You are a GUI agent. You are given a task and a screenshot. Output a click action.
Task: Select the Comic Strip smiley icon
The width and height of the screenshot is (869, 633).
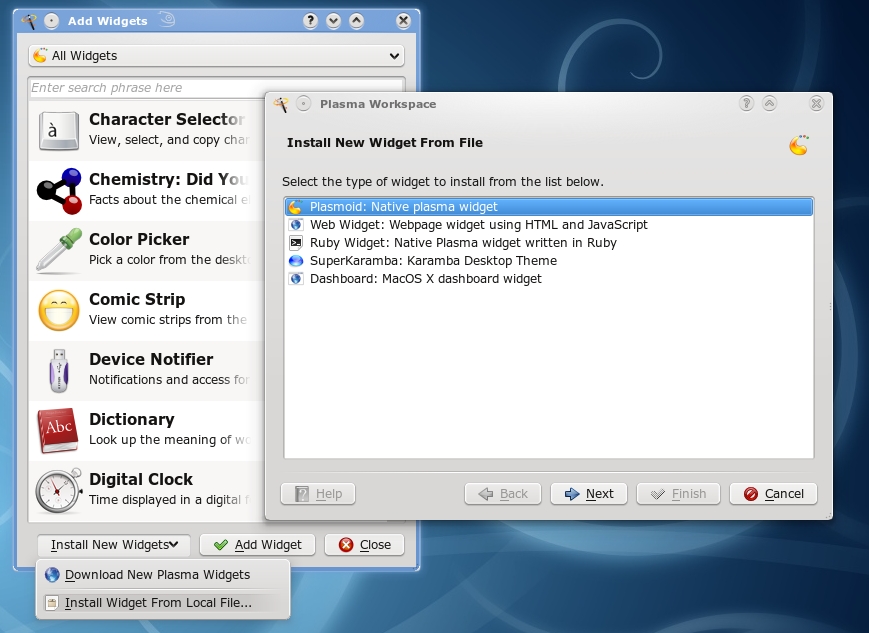(x=58, y=310)
